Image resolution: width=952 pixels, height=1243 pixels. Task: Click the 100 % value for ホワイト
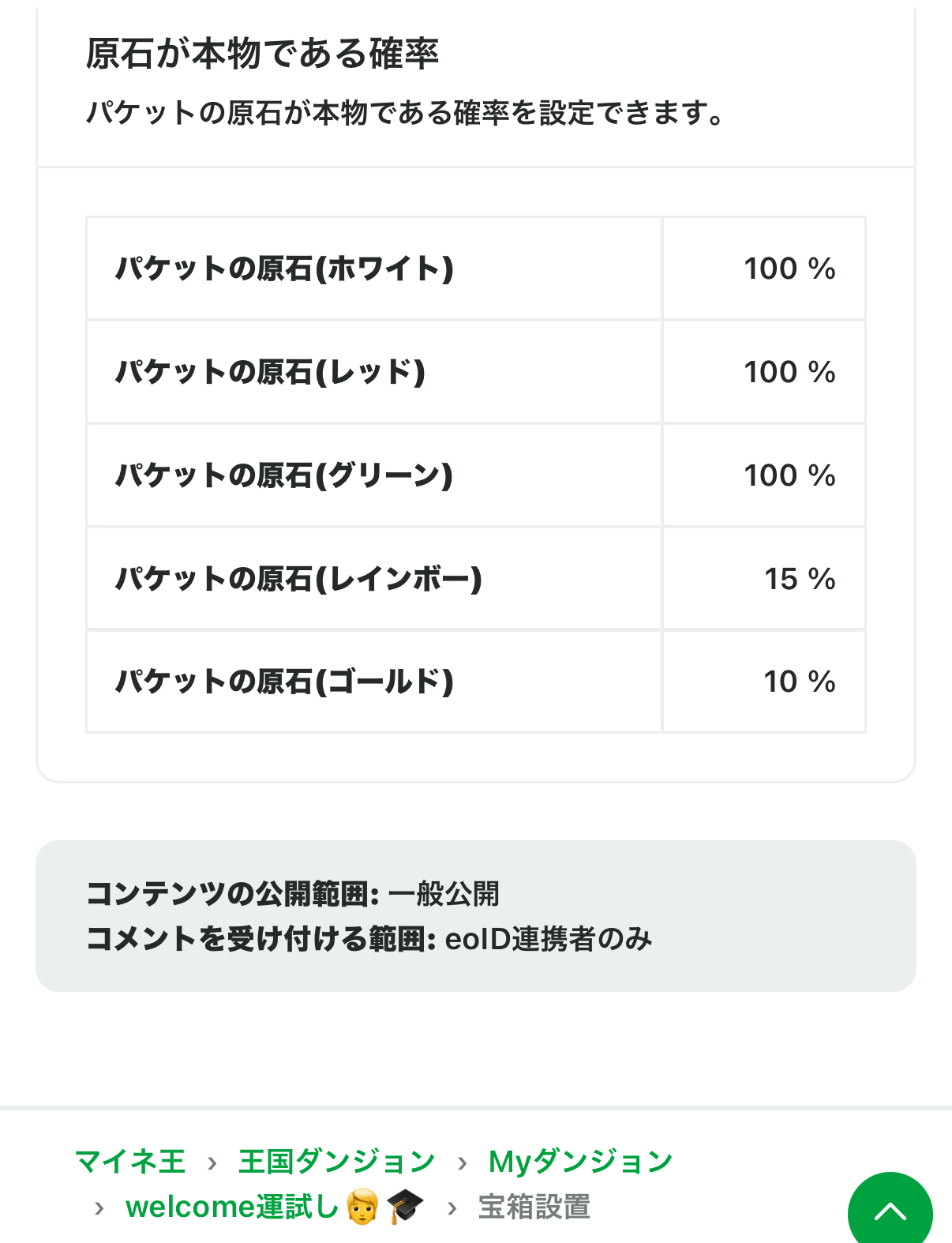tap(789, 269)
